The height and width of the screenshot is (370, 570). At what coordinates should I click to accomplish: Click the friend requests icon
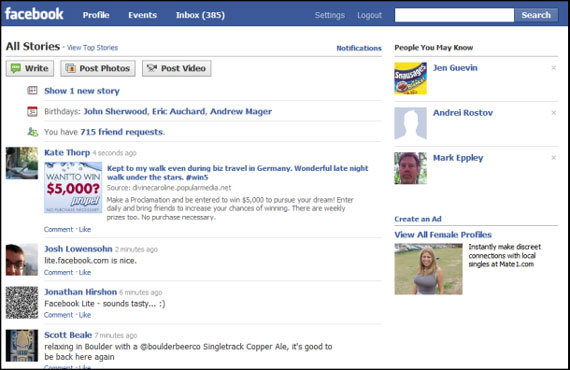[x=33, y=132]
